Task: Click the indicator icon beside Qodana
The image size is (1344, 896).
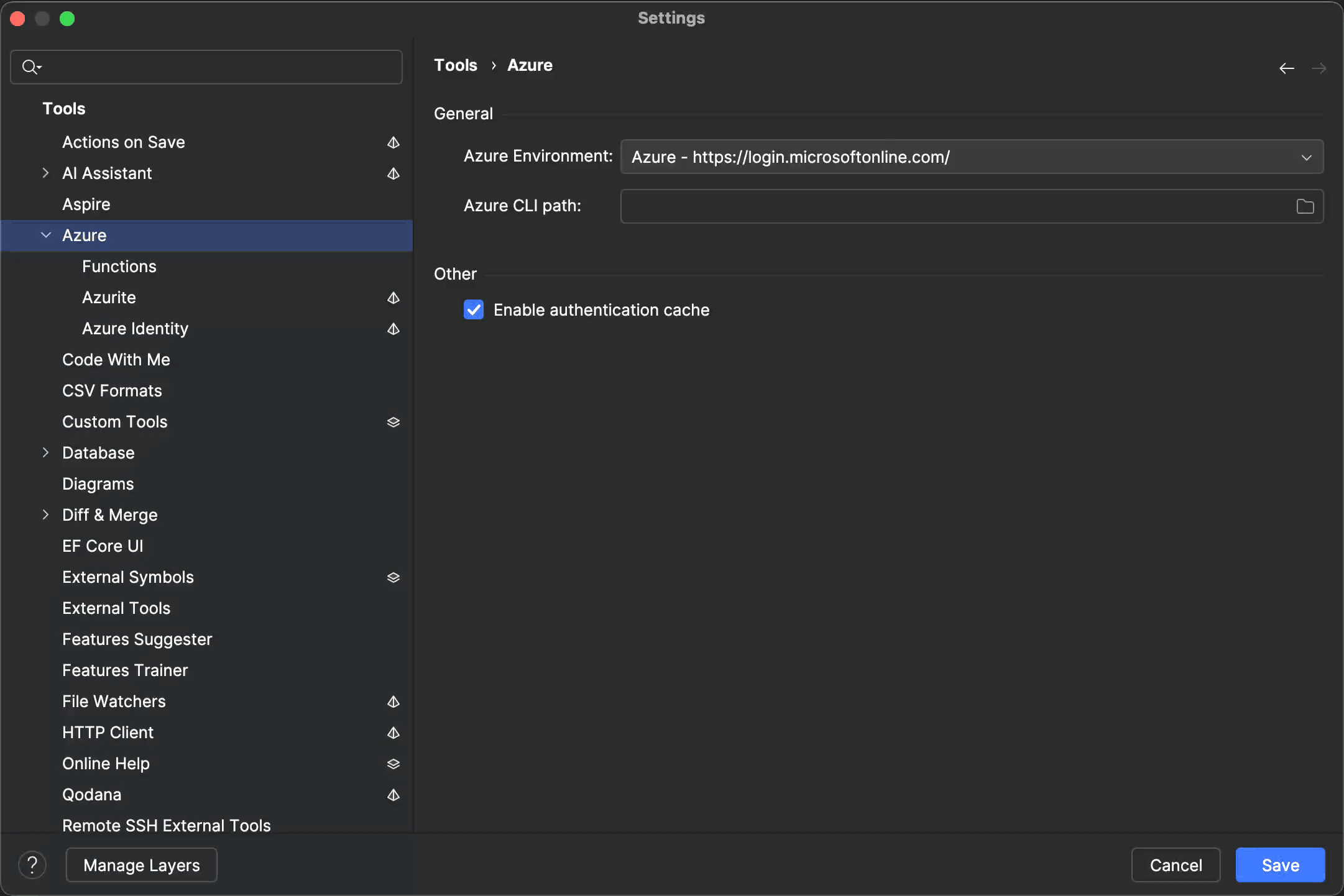Action: click(x=393, y=795)
